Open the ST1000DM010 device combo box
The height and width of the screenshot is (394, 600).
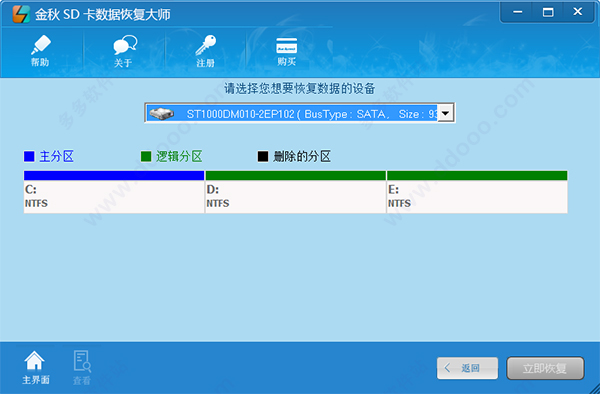(x=300, y=113)
